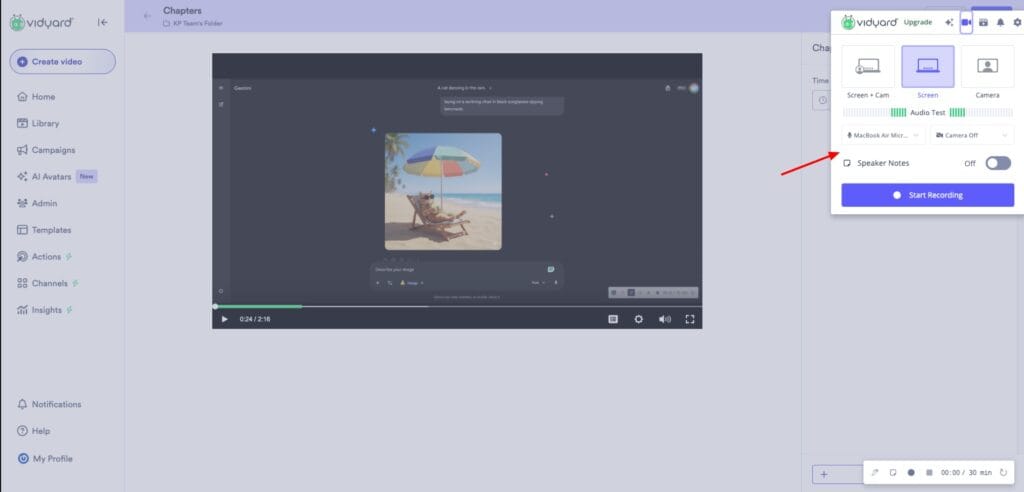Open the MacBook Air Microphone dropdown
Viewport: 1024px width, 492px height.
[883, 135]
